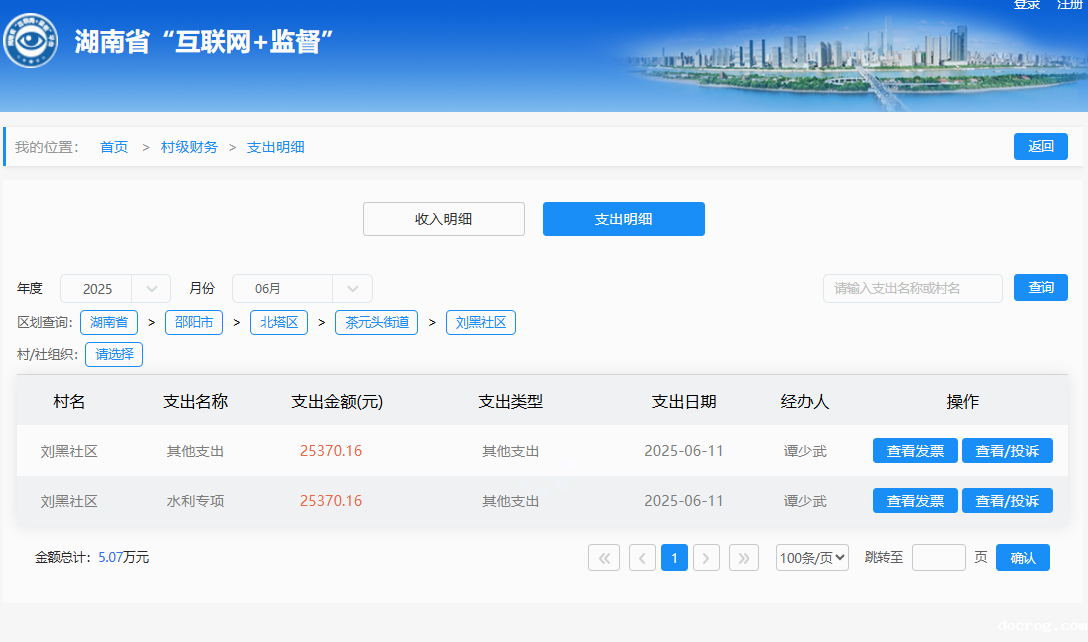Click the 跳转至 page number input box
This screenshot has width=1088, height=642.
pos(938,558)
